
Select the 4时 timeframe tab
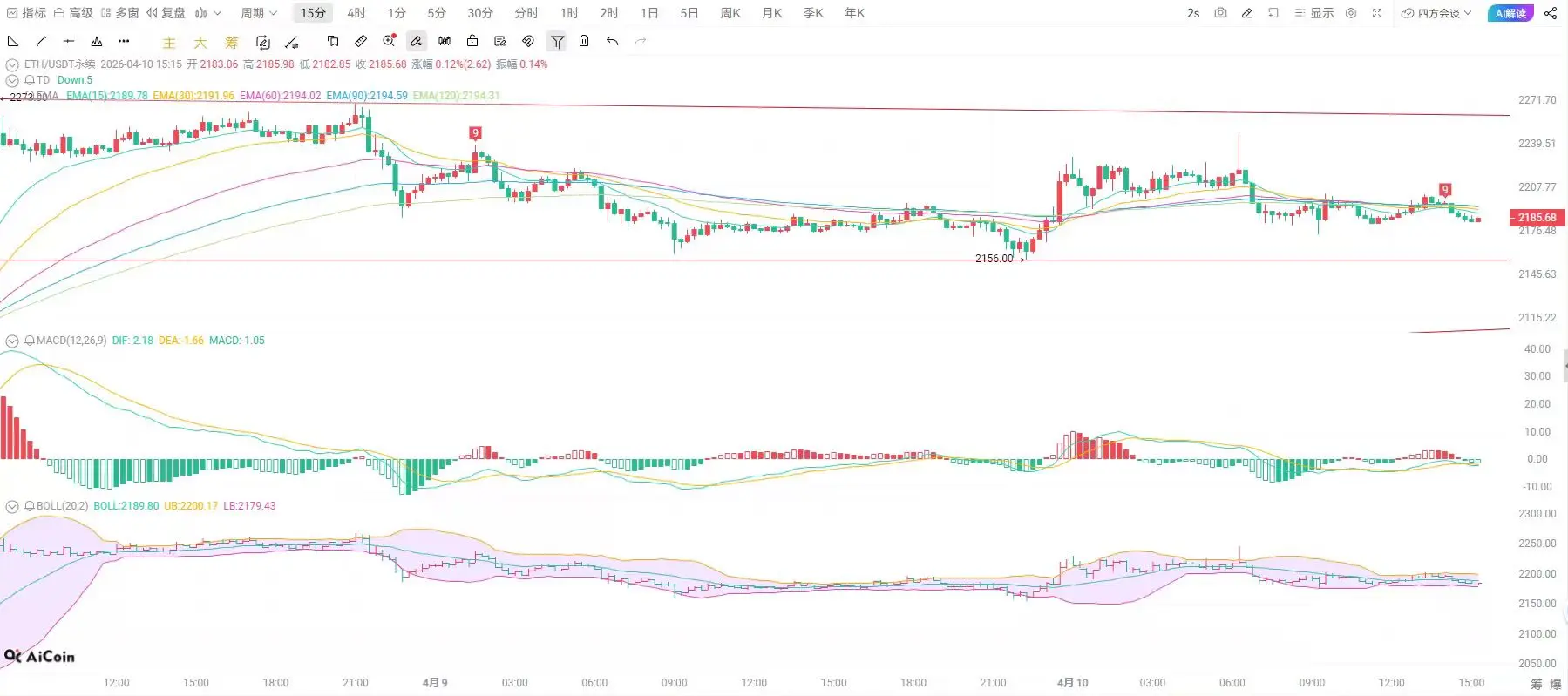point(356,13)
